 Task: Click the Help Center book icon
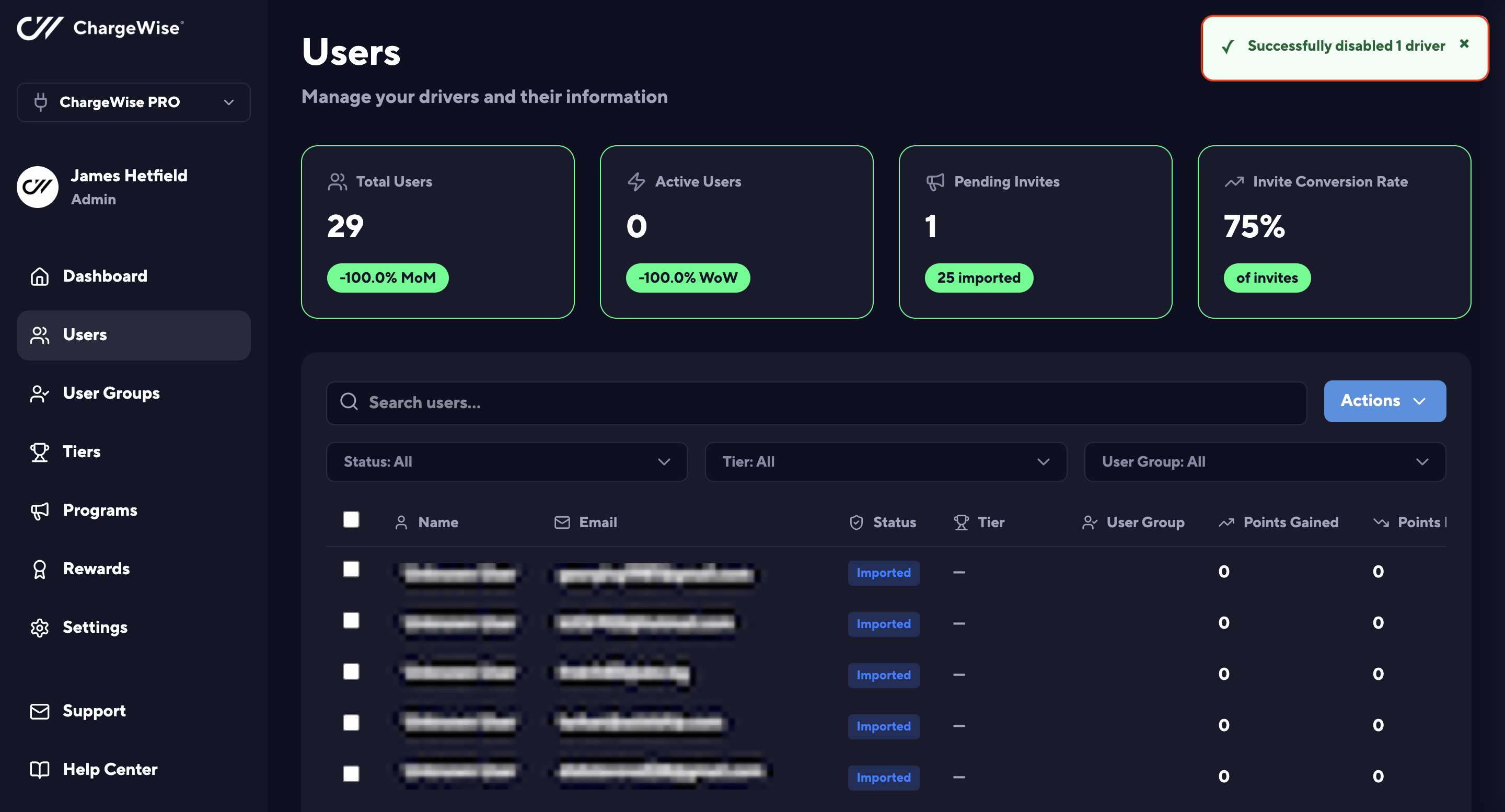point(39,769)
